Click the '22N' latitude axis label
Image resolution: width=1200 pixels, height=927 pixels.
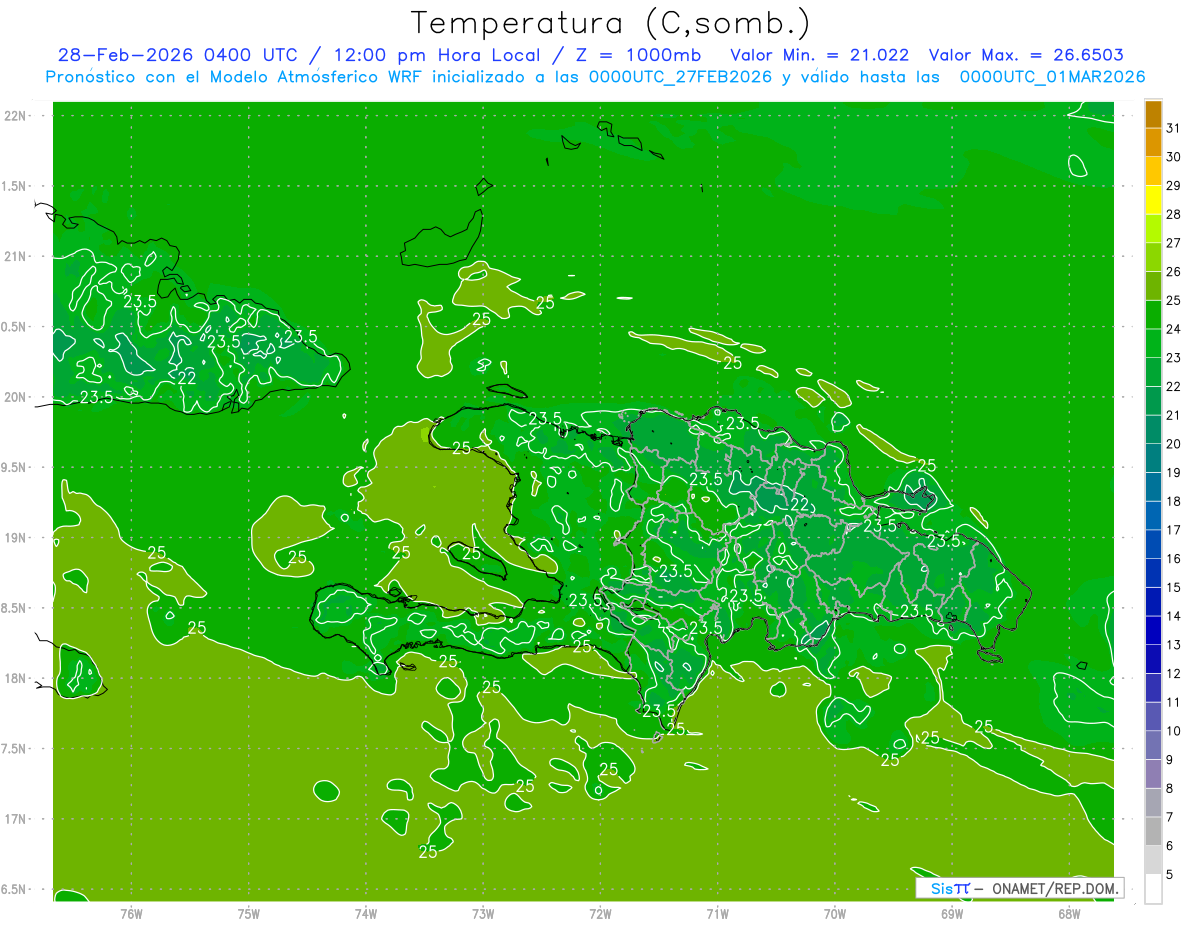[16, 116]
